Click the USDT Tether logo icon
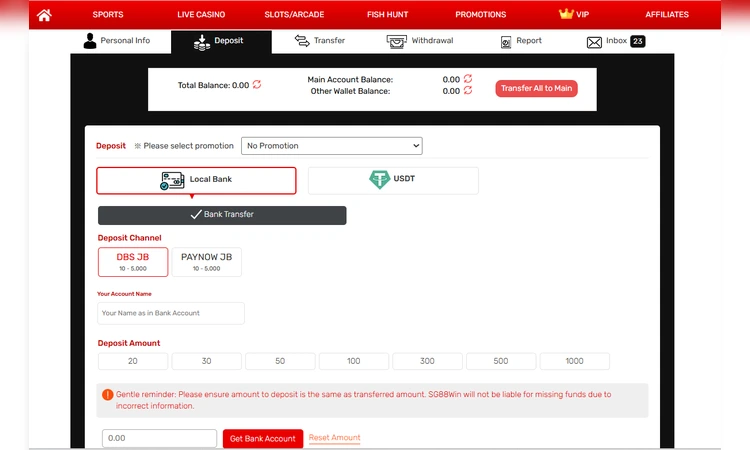Image resolution: width=750 pixels, height=450 pixels. [379, 180]
